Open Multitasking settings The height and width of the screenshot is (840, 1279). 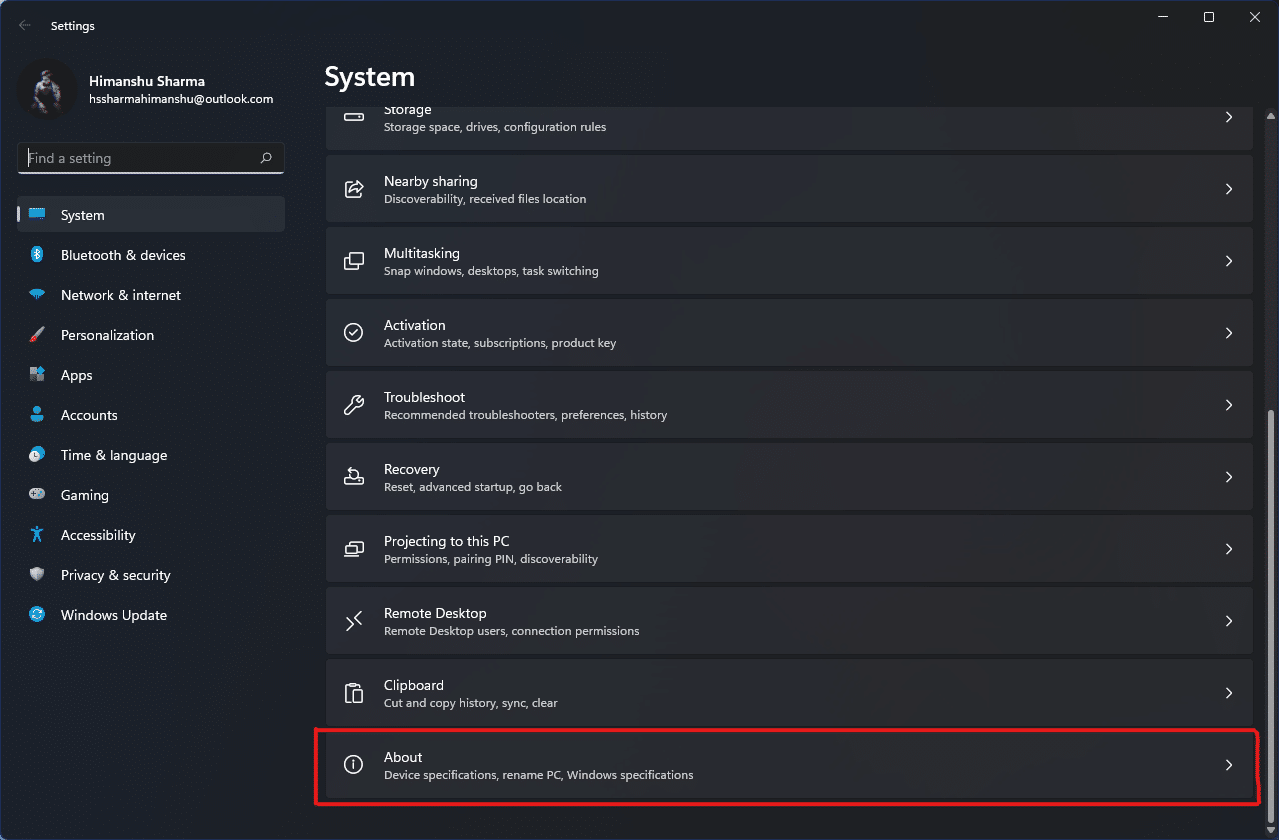[x=789, y=261]
